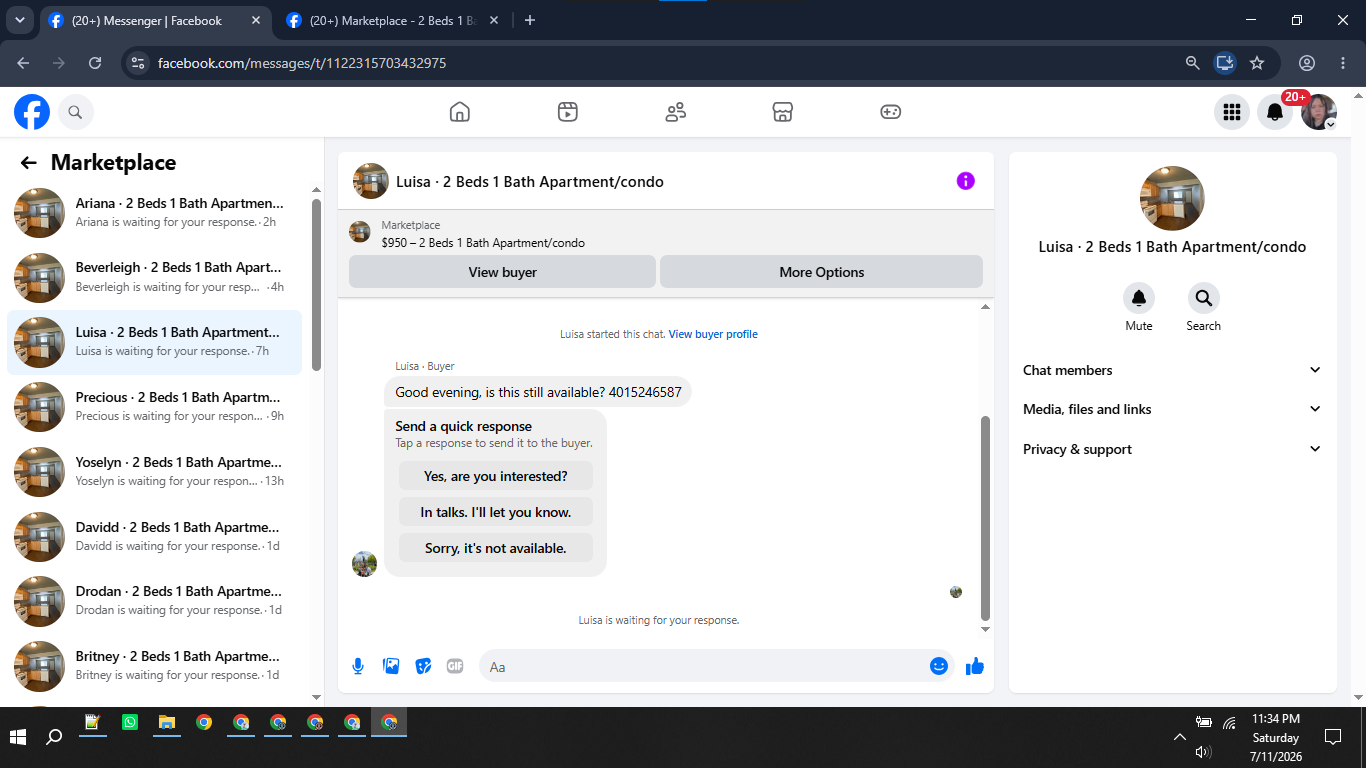Open a new browser tab
1366x768 pixels.
pyautogui.click(x=530, y=21)
